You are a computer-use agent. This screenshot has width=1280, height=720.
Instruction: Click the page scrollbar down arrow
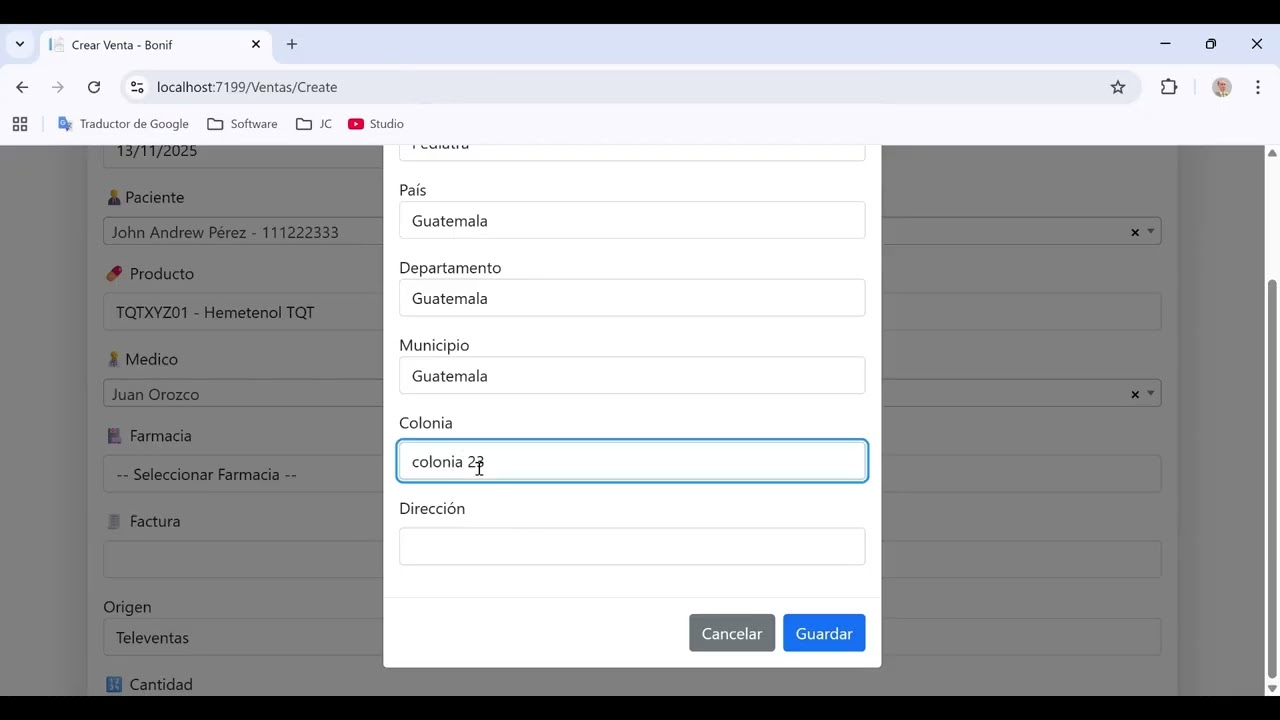coord(1272,688)
